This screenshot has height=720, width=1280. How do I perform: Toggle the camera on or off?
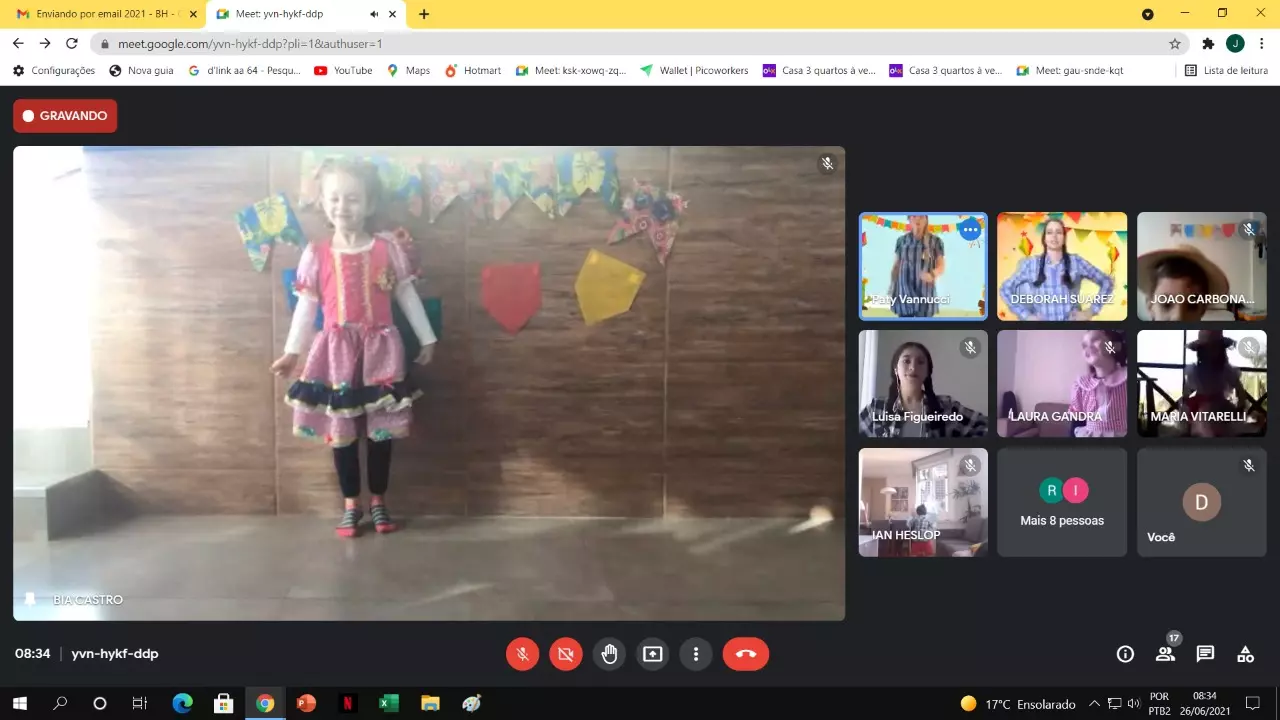tap(565, 654)
